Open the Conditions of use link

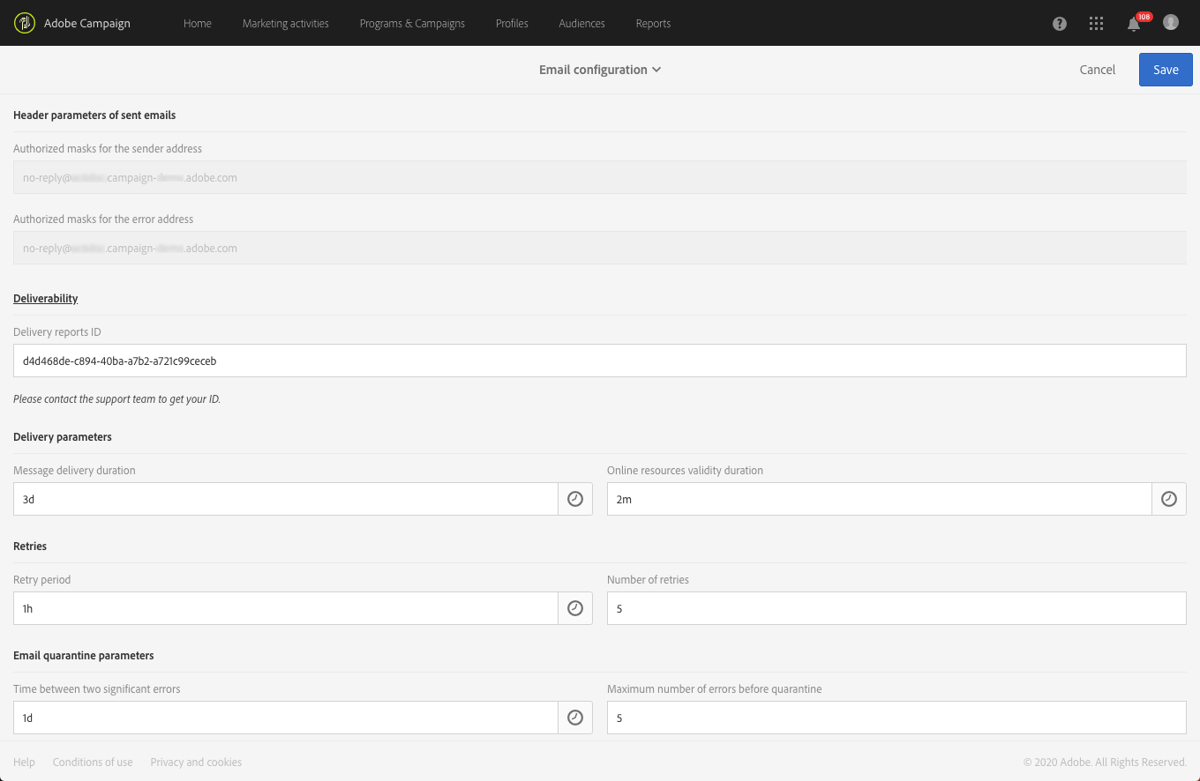92,761
